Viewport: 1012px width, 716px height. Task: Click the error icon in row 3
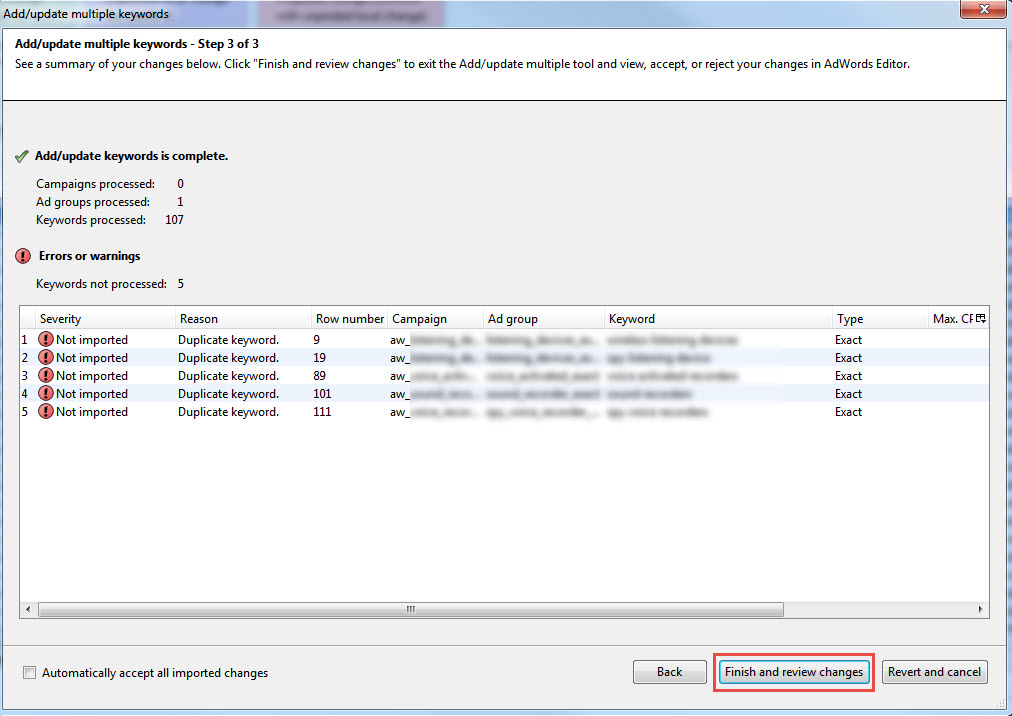coord(46,376)
